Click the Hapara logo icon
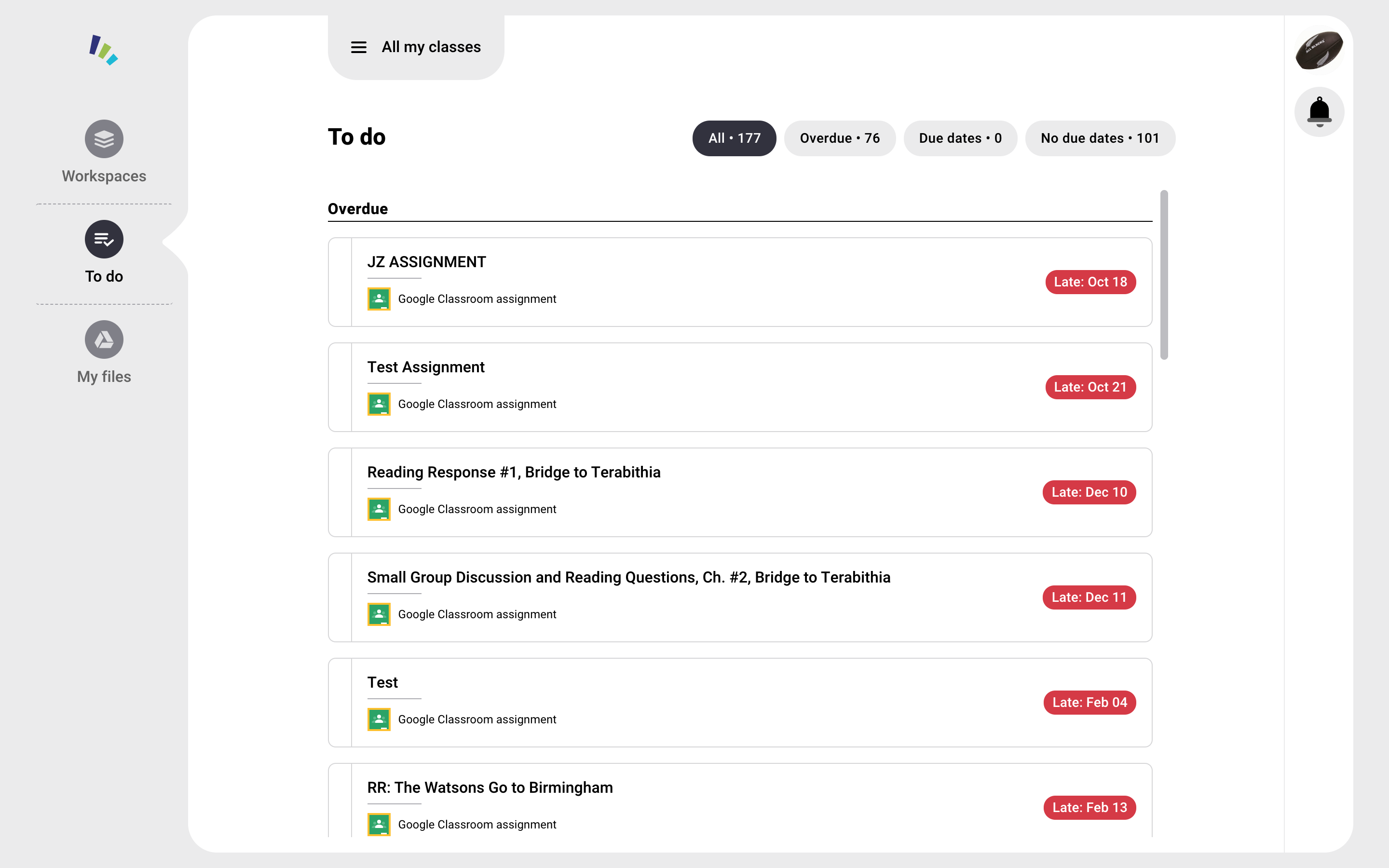Image resolution: width=1389 pixels, height=868 pixels. tap(103, 50)
